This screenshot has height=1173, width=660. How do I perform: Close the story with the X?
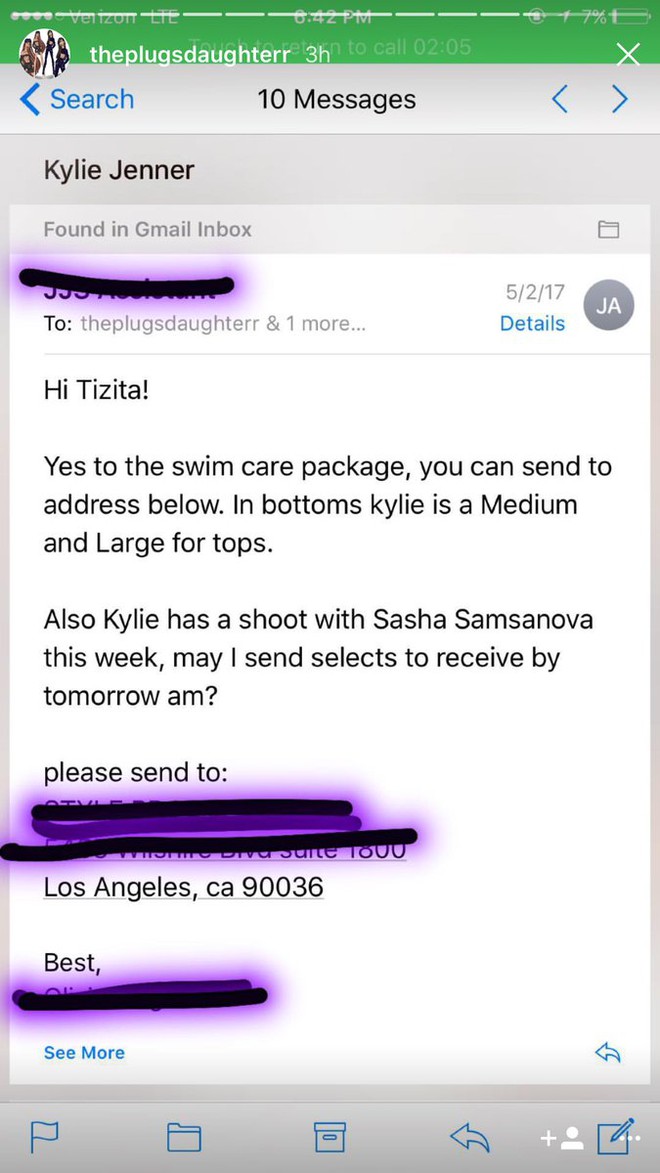tap(627, 55)
